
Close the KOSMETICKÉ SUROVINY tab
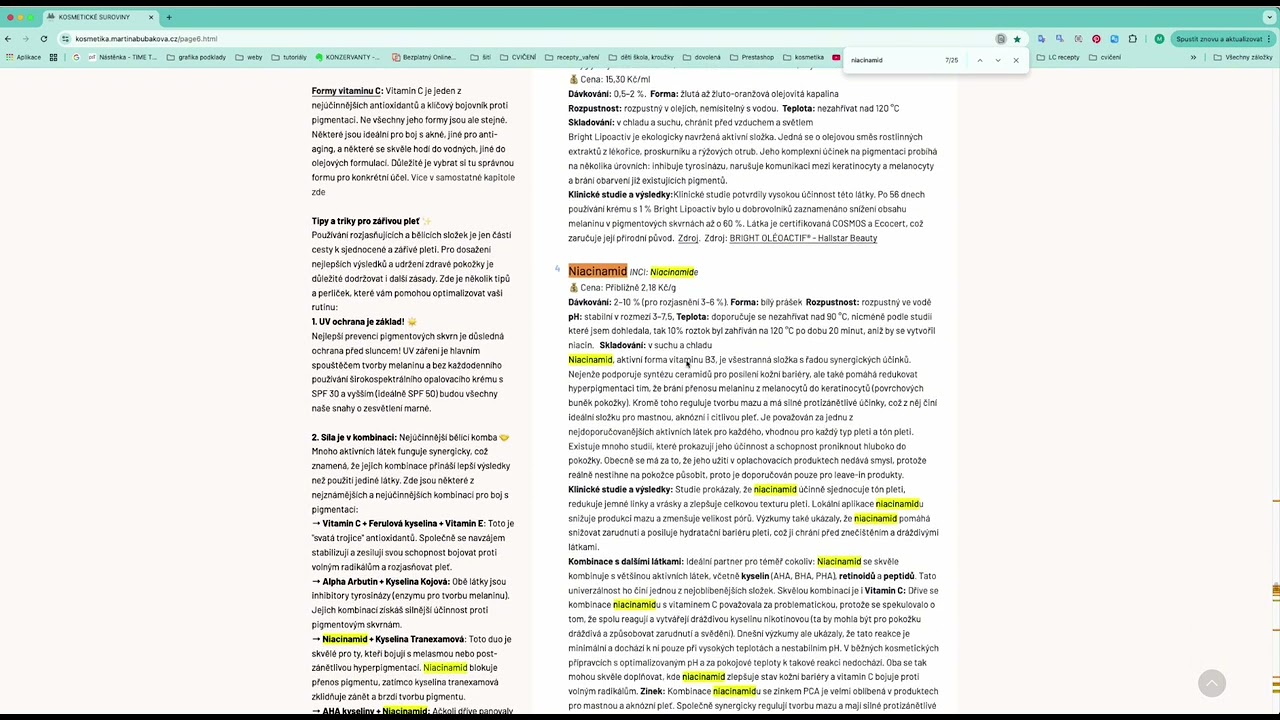151,17
